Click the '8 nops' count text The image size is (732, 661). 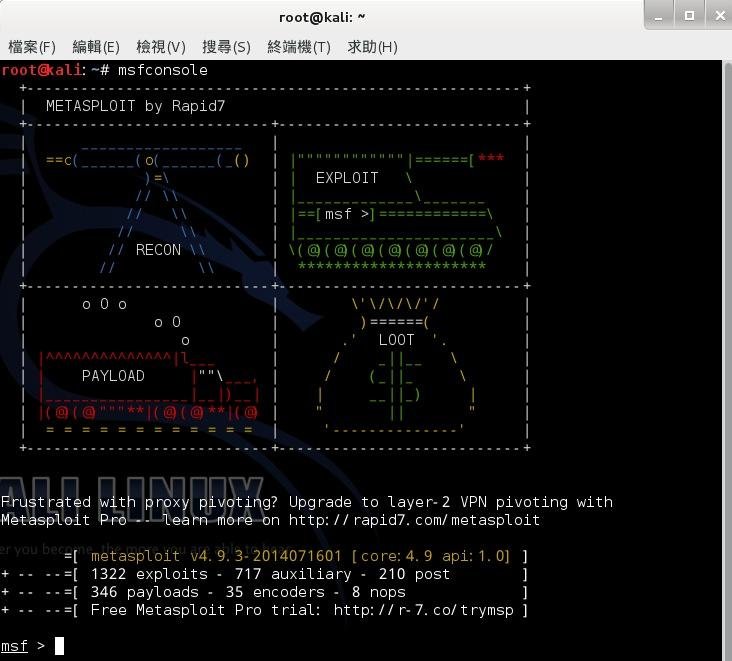click(x=379, y=592)
